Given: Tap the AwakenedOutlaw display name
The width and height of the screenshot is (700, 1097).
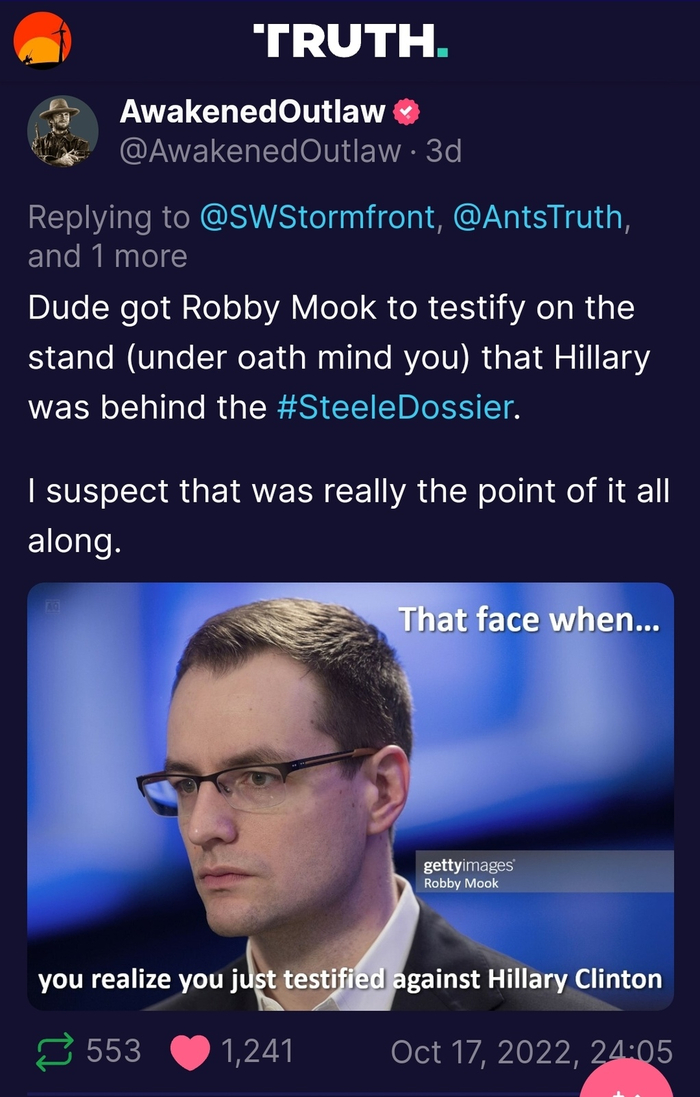Looking at the screenshot, I should [x=252, y=111].
